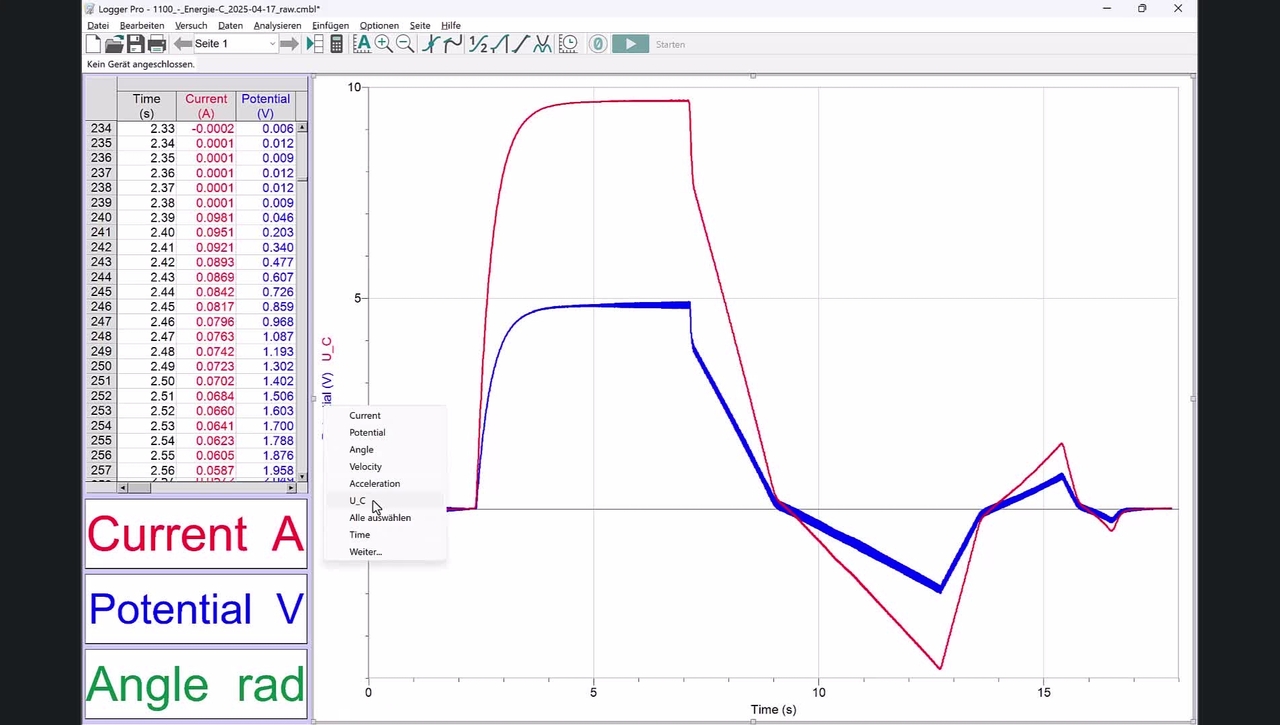Select Time in the axis popup
1280x725 pixels.
coord(384,534)
